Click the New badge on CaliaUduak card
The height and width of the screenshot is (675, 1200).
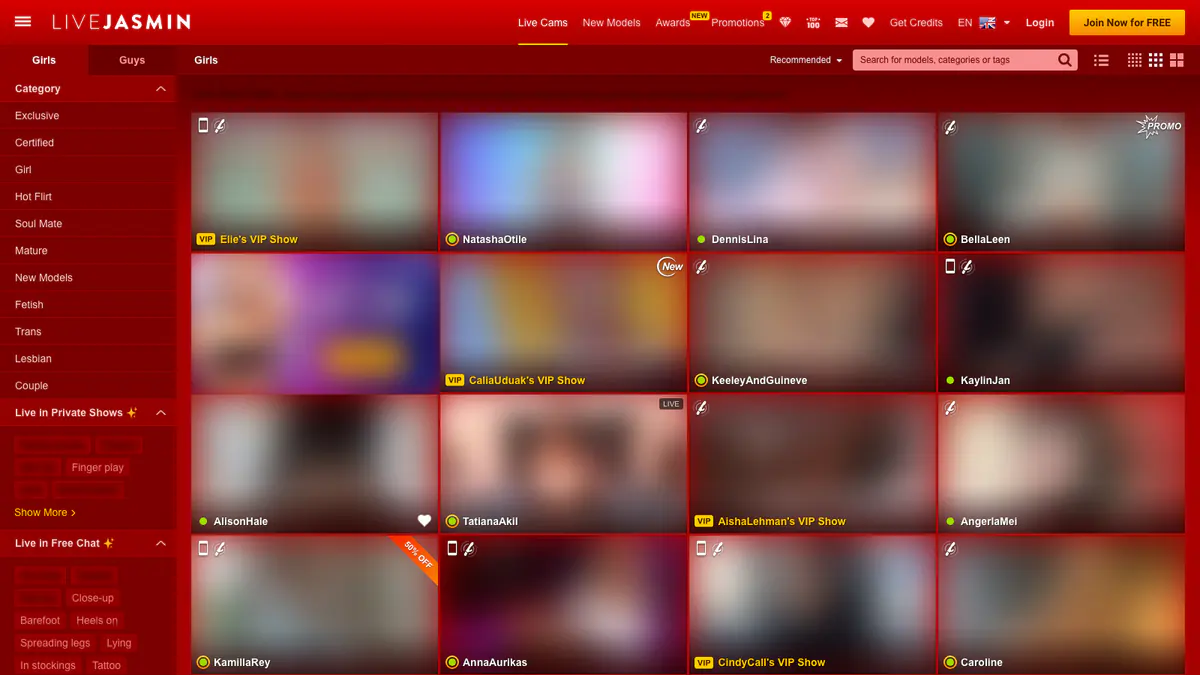pyautogui.click(x=671, y=266)
